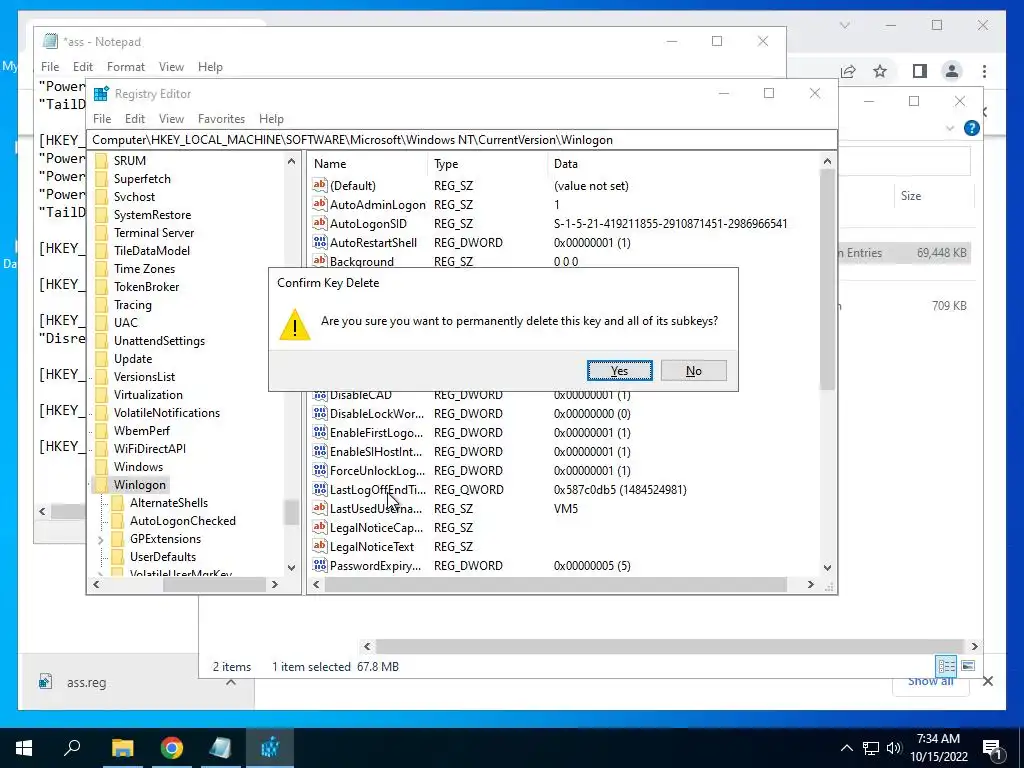Select the Tracing folder icon
1024x768 pixels.
click(x=101, y=304)
